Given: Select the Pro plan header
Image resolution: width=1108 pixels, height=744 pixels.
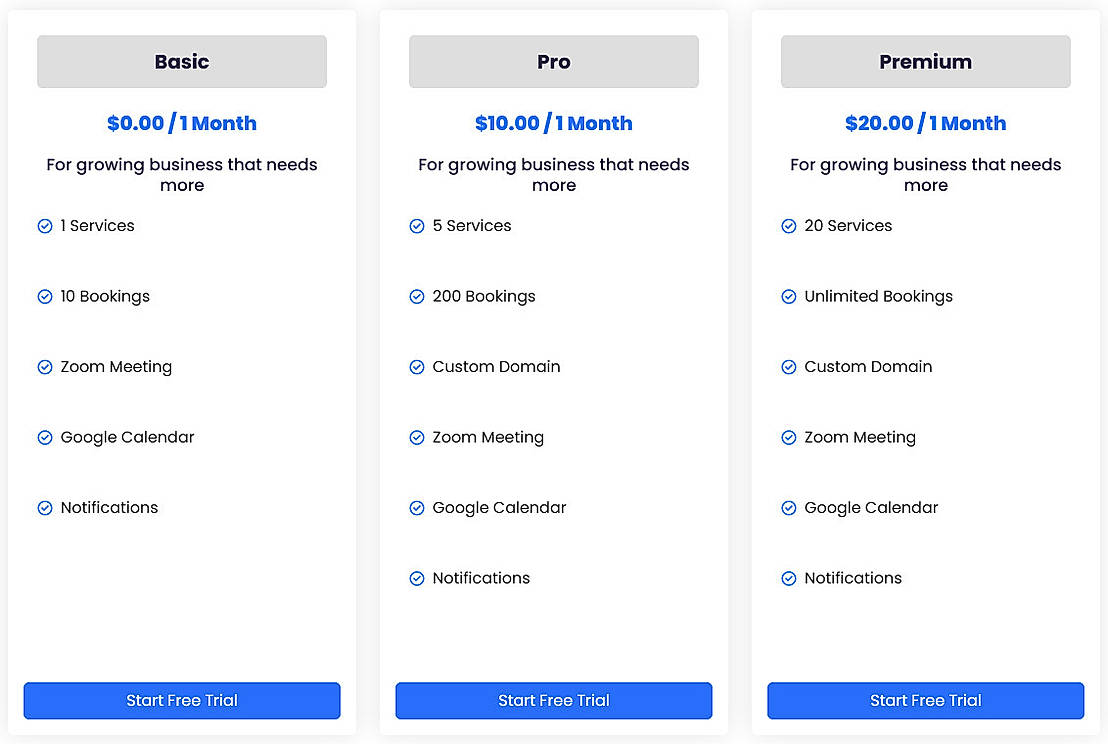Looking at the screenshot, I should coord(554,62).
